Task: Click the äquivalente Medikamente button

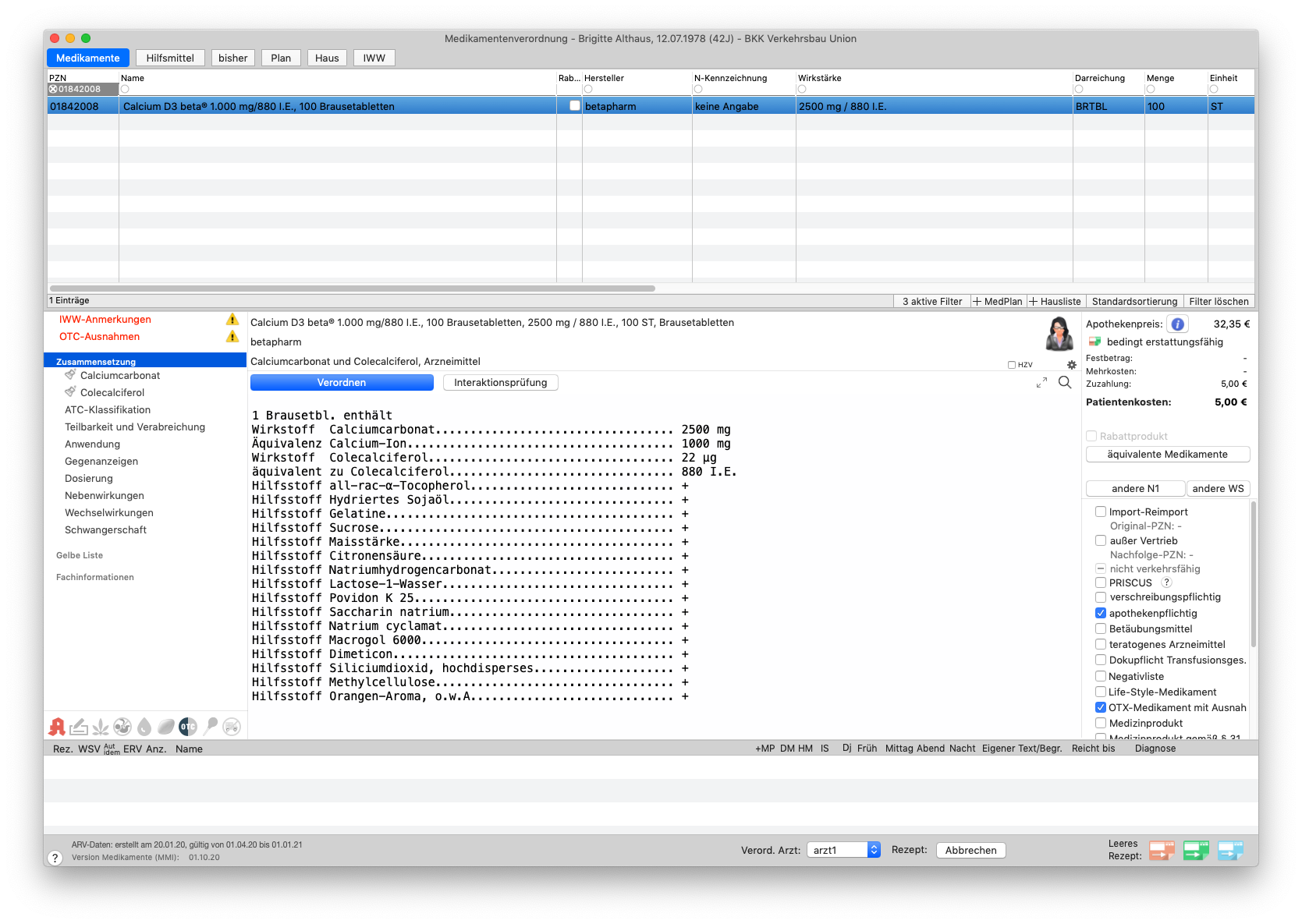Action: click(x=1168, y=454)
